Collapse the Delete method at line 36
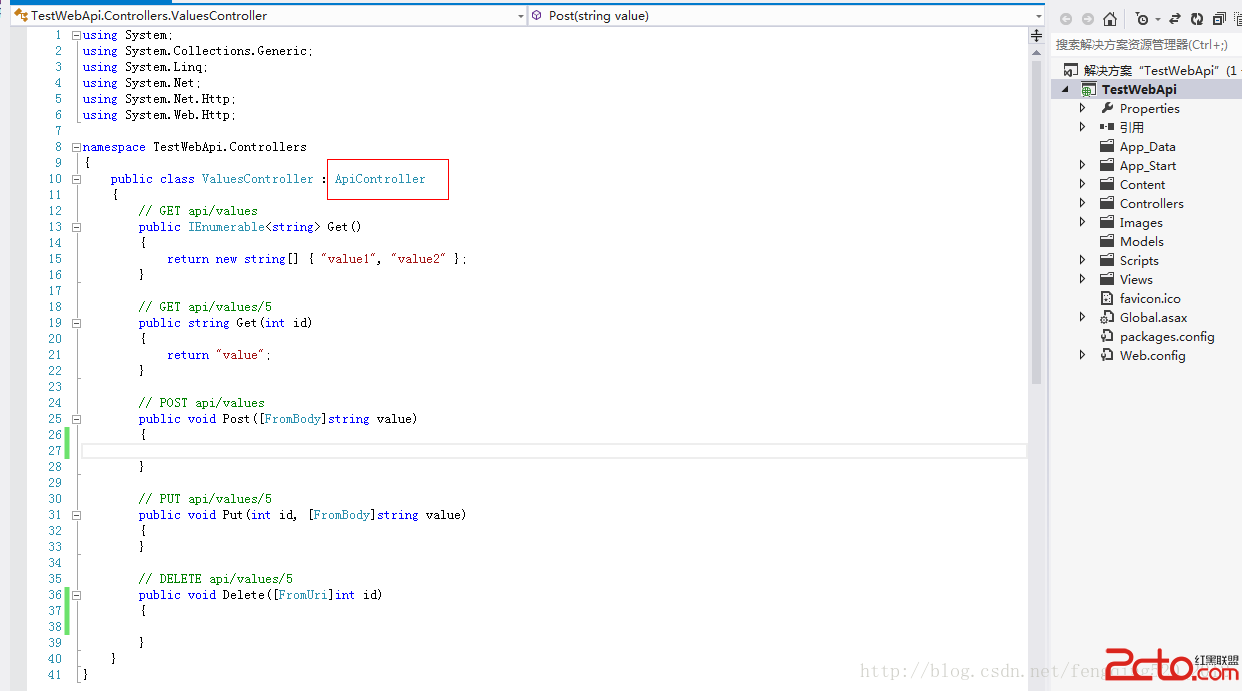The height and width of the screenshot is (691, 1242). click(x=76, y=595)
